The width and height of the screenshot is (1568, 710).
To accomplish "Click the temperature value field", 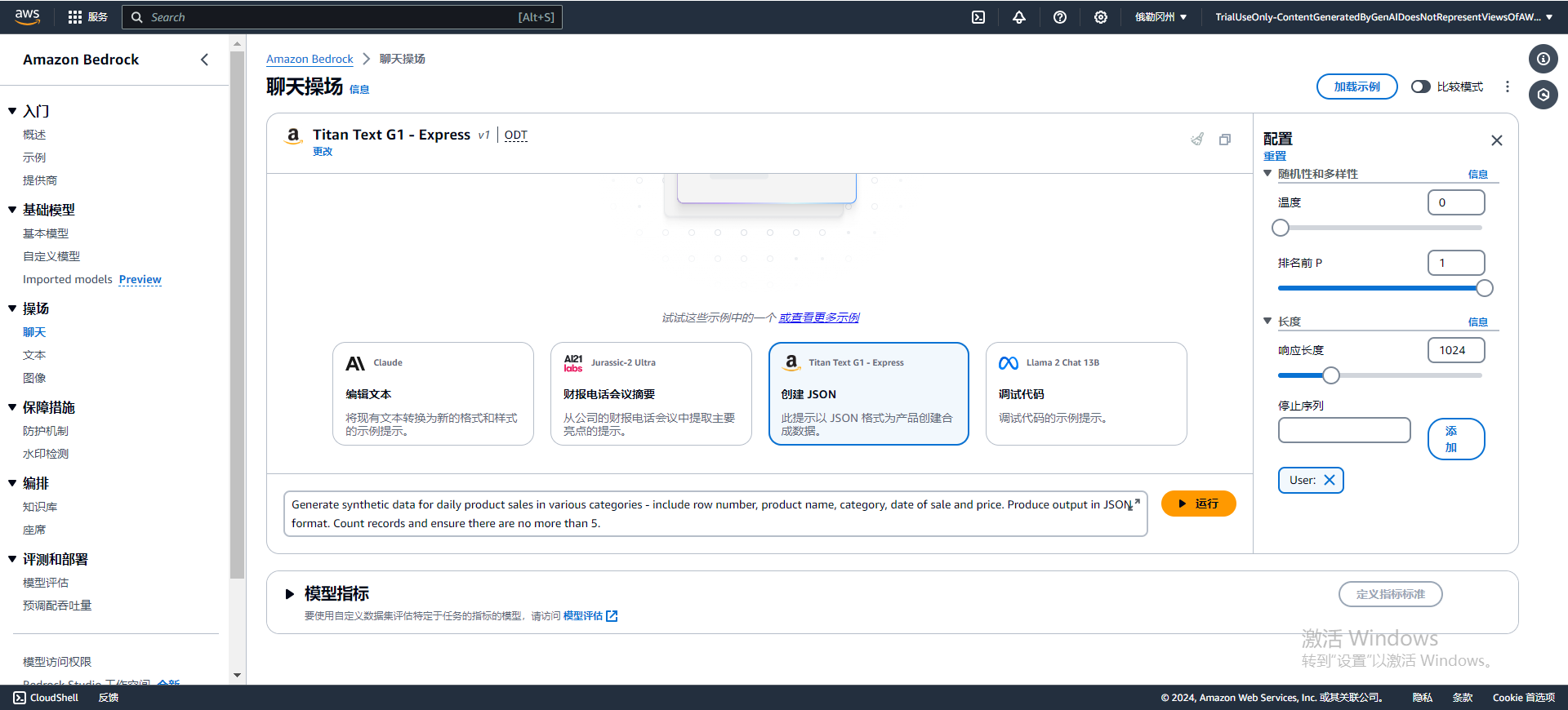I will [x=1456, y=202].
